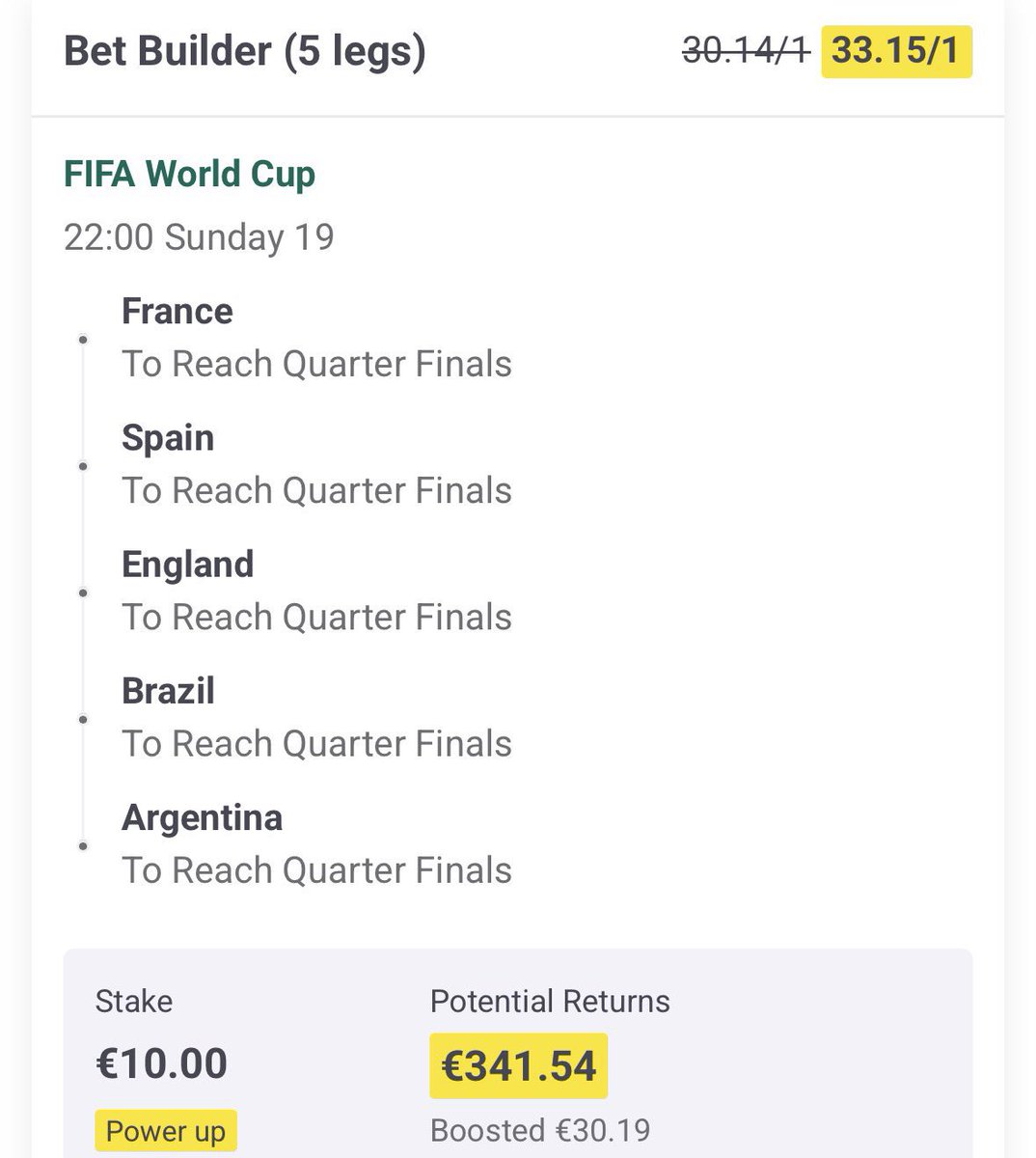Image resolution: width=1036 pixels, height=1158 pixels.
Task: Click the highlighted €341.54 potential returns
Action: (519, 1066)
